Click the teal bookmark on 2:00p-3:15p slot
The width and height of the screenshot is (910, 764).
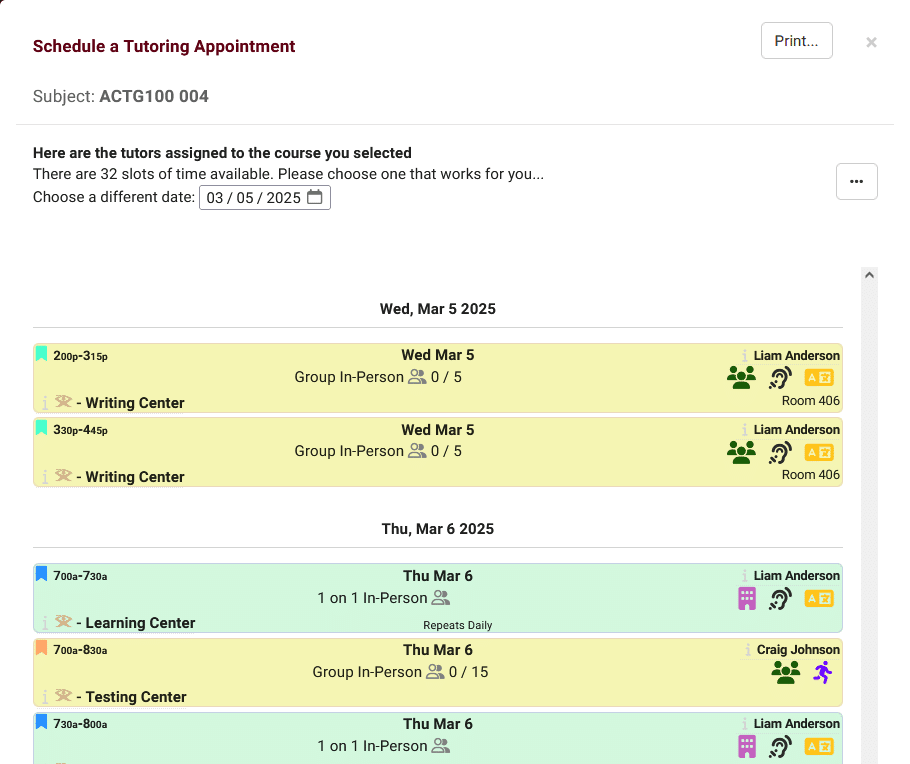[x=42, y=355]
